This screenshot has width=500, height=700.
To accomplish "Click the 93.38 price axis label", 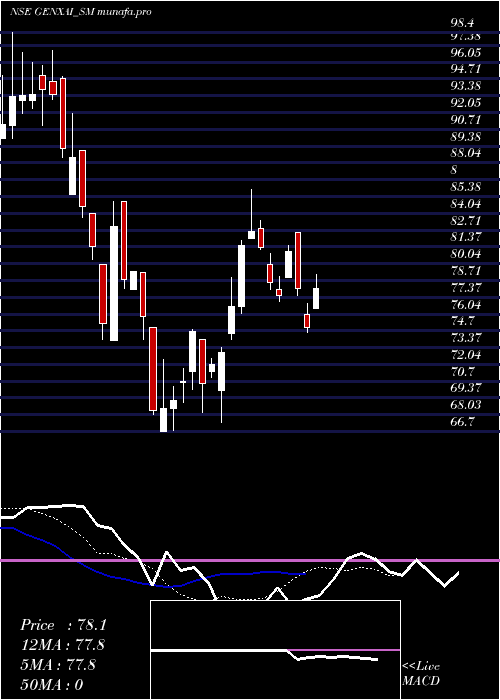I will pos(466,86).
